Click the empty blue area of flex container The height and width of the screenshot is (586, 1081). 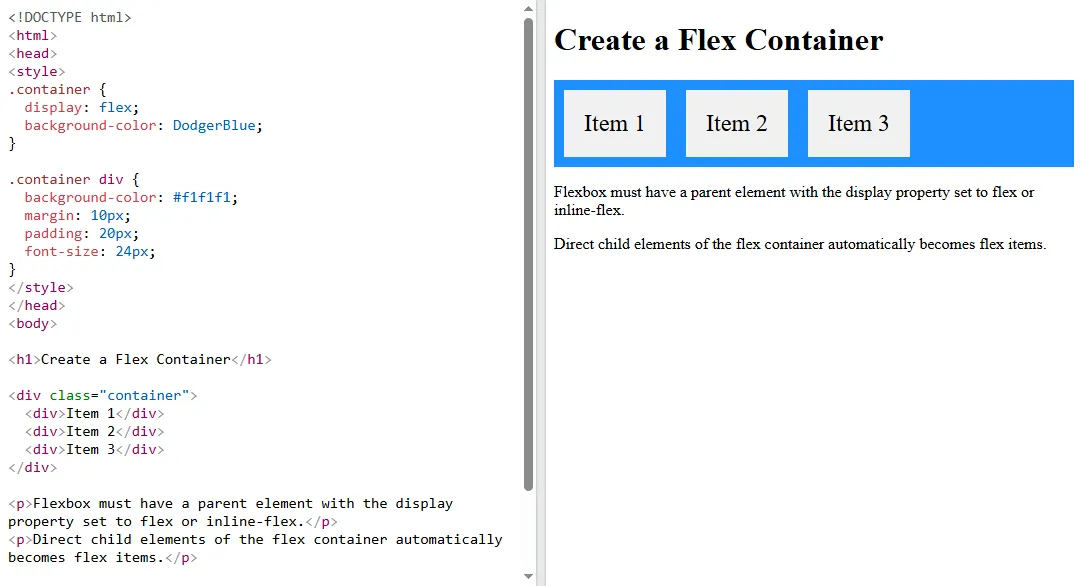(990, 124)
